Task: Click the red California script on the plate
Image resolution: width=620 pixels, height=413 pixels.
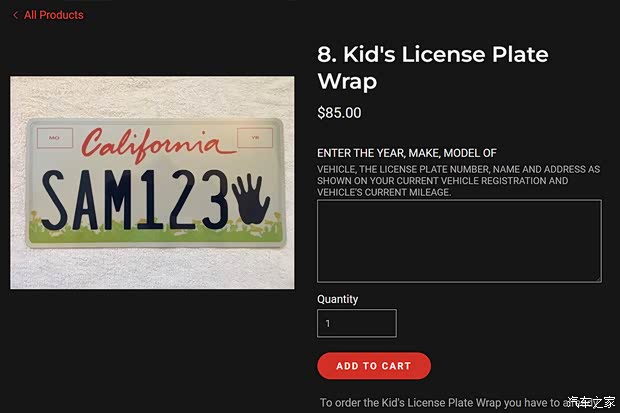Action: coord(157,145)
